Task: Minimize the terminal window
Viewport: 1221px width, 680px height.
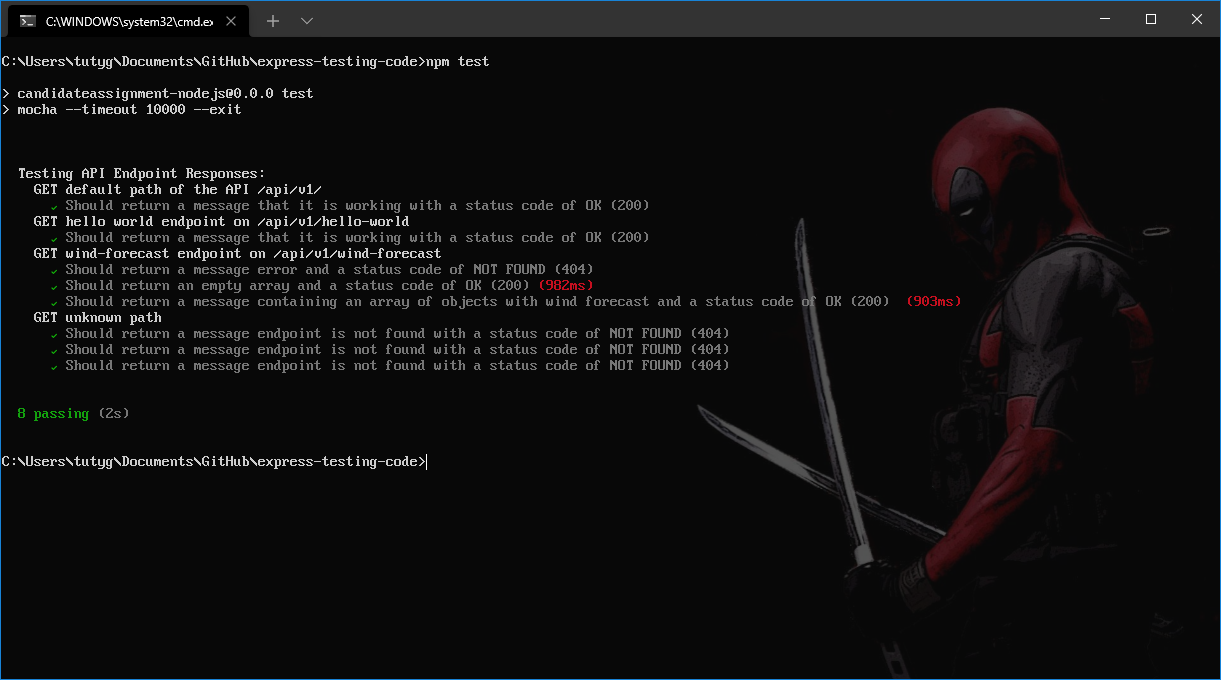Action: pos(1105,19)
